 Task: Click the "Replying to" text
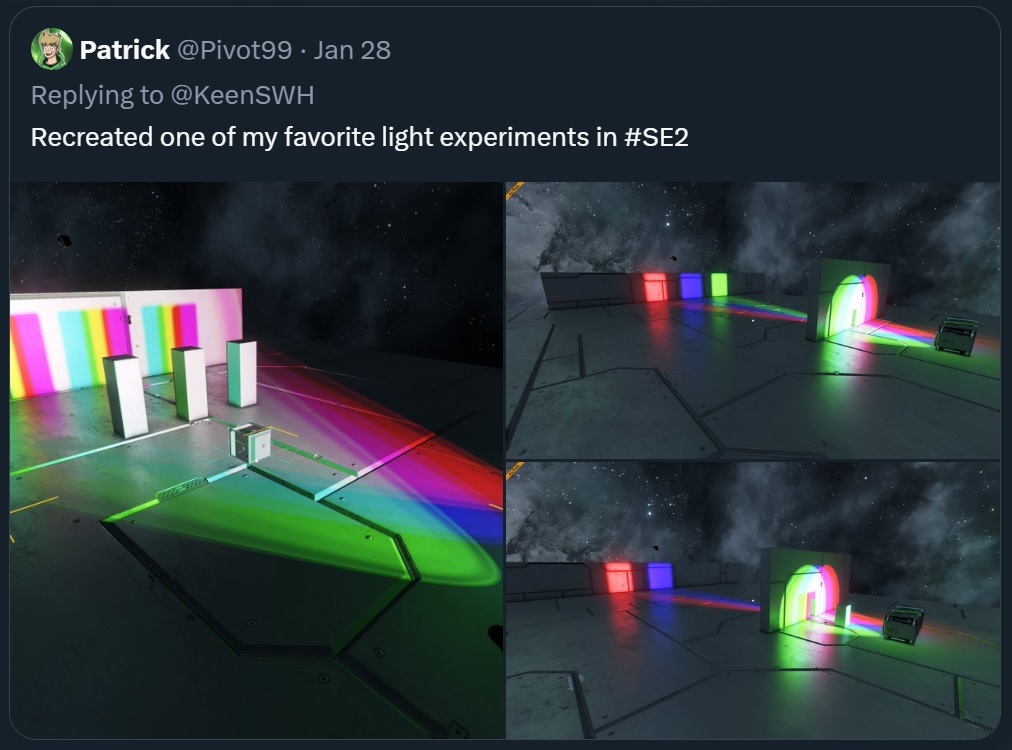pos(97,95)
